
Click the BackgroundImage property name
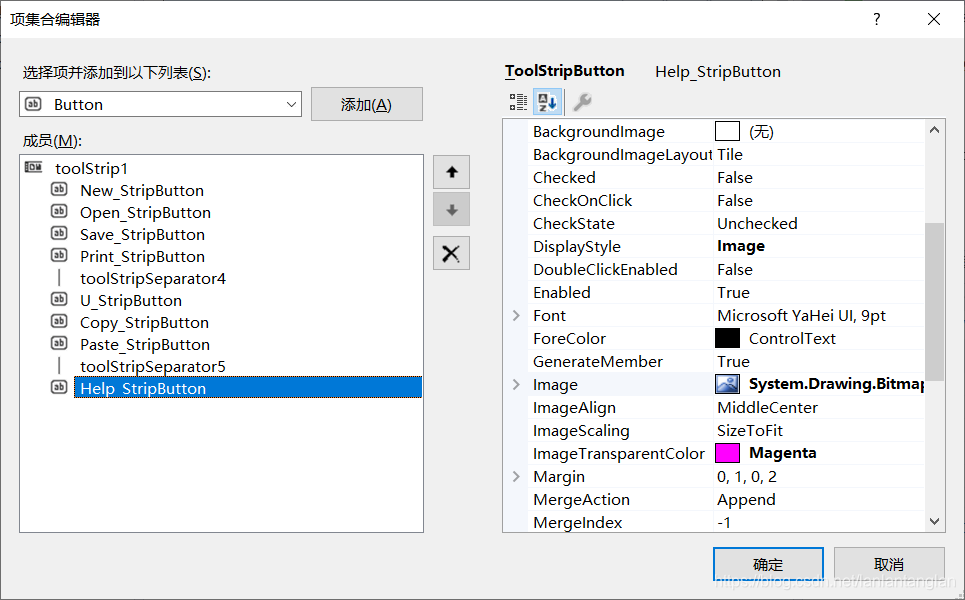(599, 131)
